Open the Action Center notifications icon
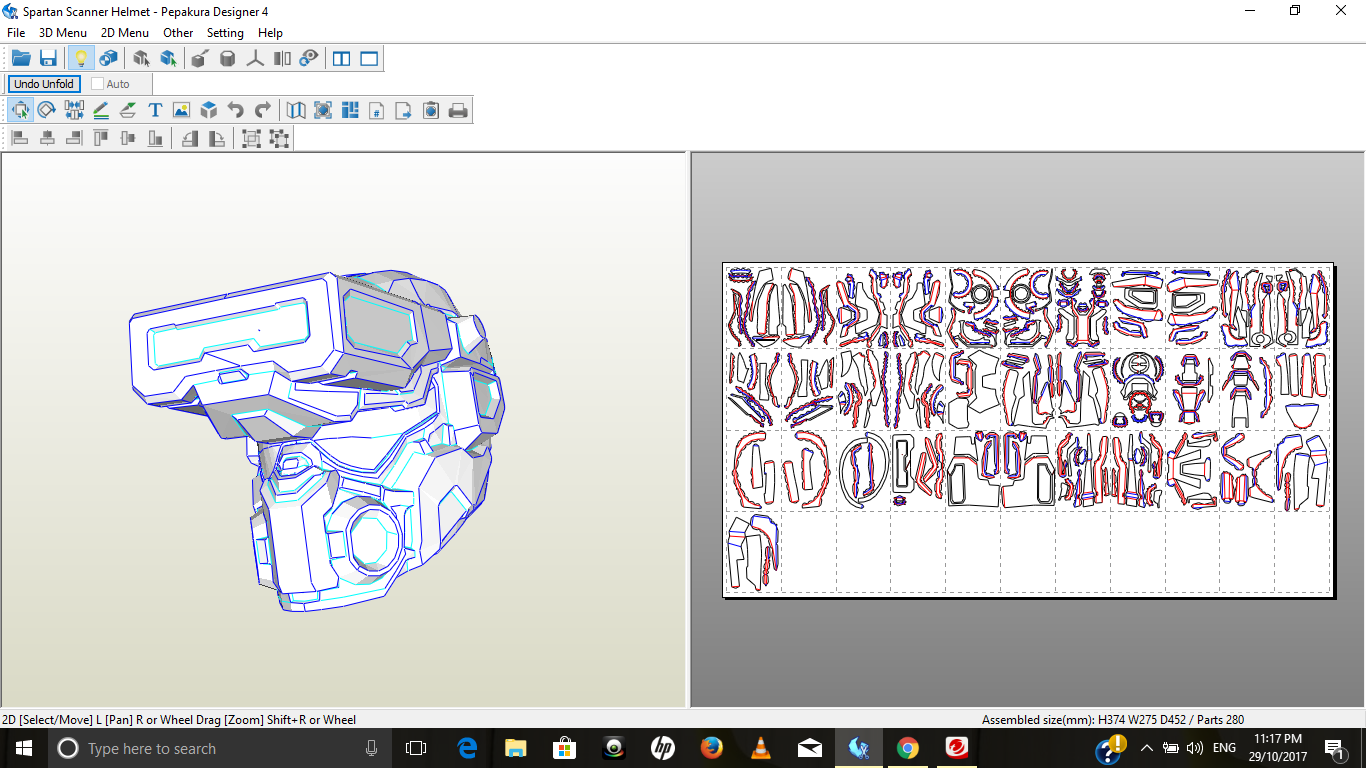The width and height of the screenshot is (1366, 768). click(x=1334, y=748)
